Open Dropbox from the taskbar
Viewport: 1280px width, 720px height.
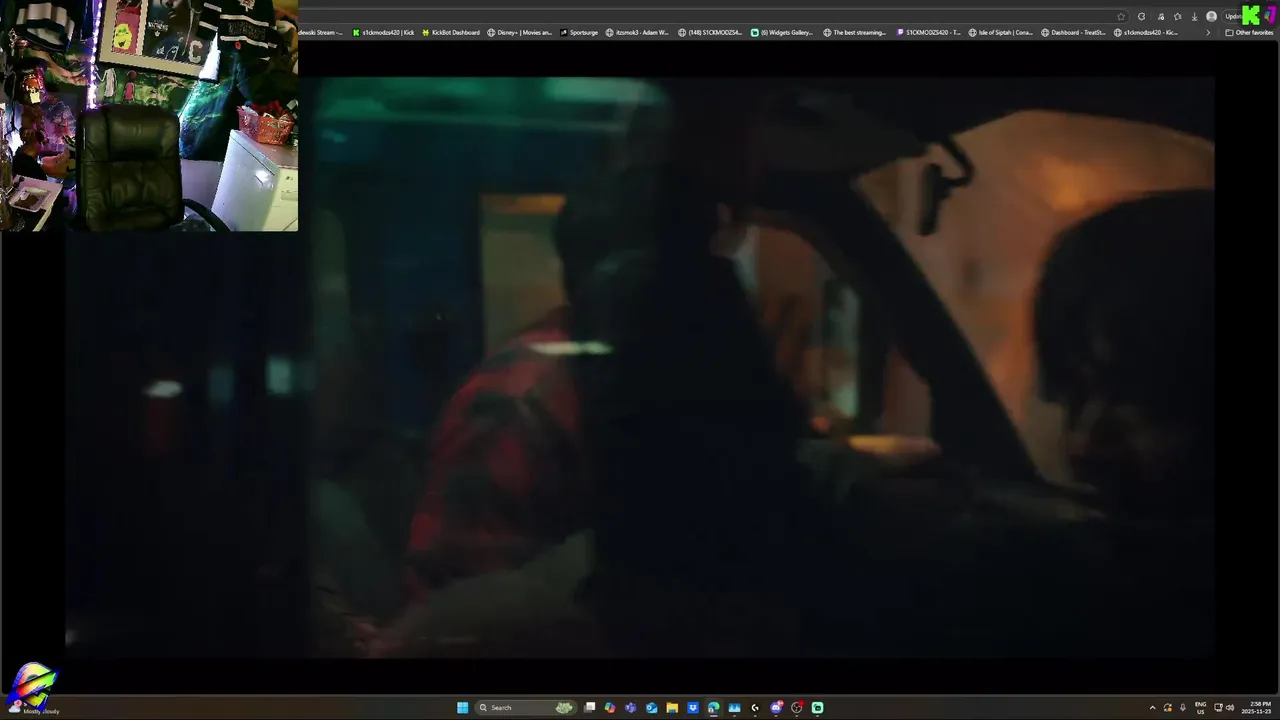click(x=693, y=708)
